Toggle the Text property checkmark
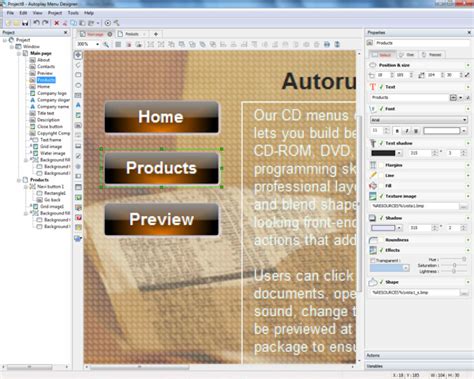 [381, 87]
